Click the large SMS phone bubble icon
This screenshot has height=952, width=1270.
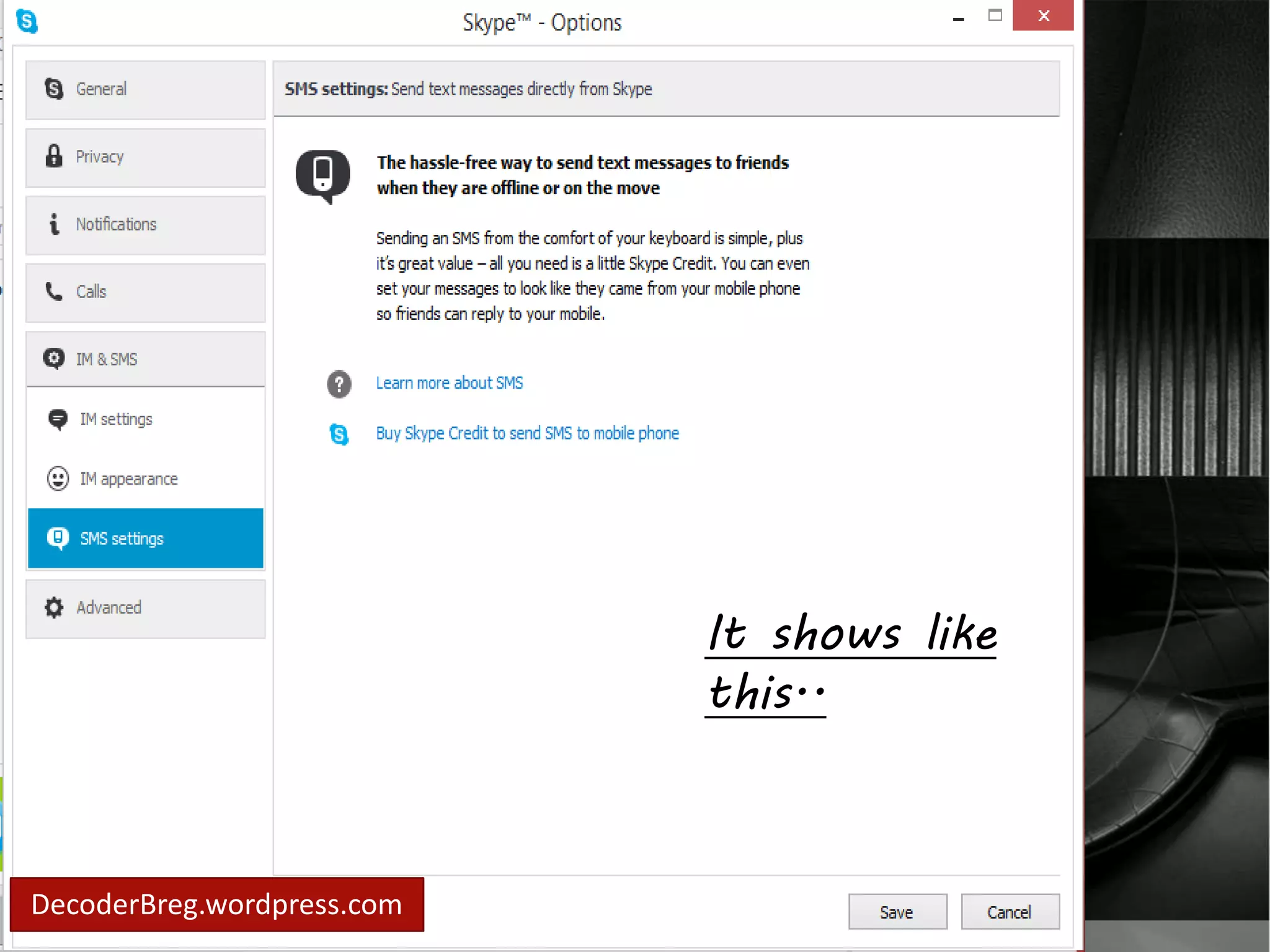point(323,177)
